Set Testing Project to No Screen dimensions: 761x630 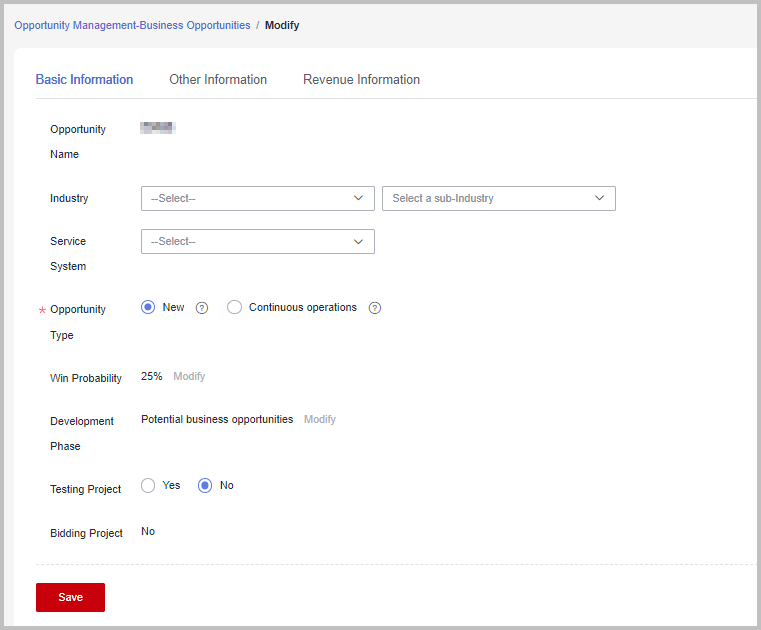tap(206, 485)
